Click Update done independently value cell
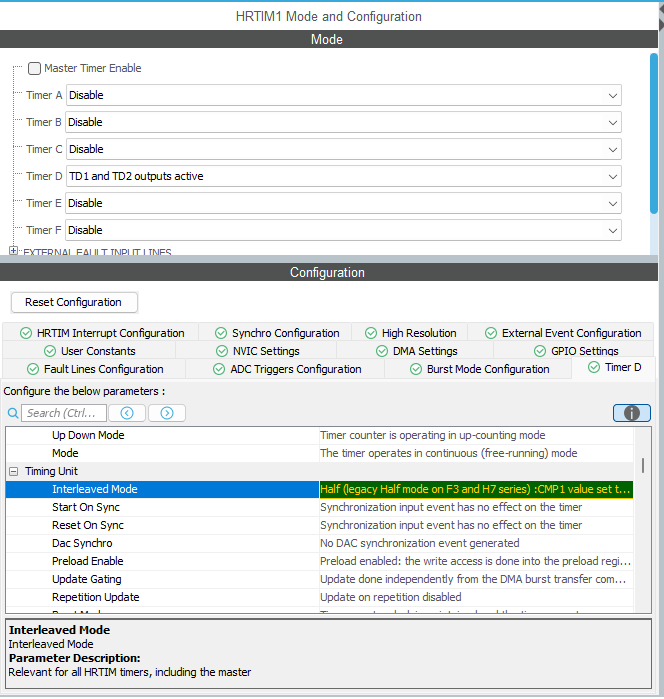664x699 pixels. click(x=476, y=579)
